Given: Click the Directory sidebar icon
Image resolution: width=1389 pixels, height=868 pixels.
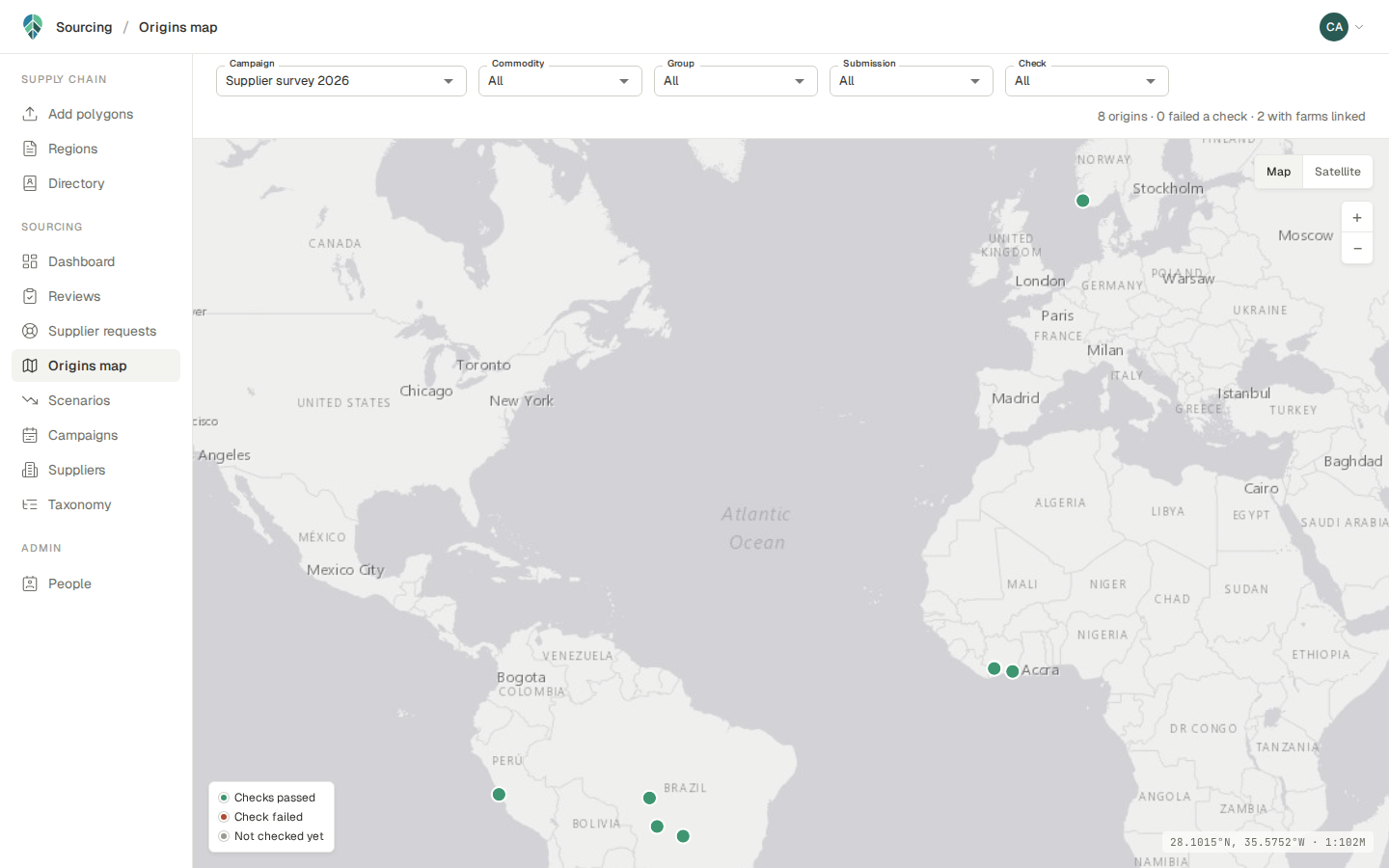Looking at the screenshot, I should coord(30,183).
